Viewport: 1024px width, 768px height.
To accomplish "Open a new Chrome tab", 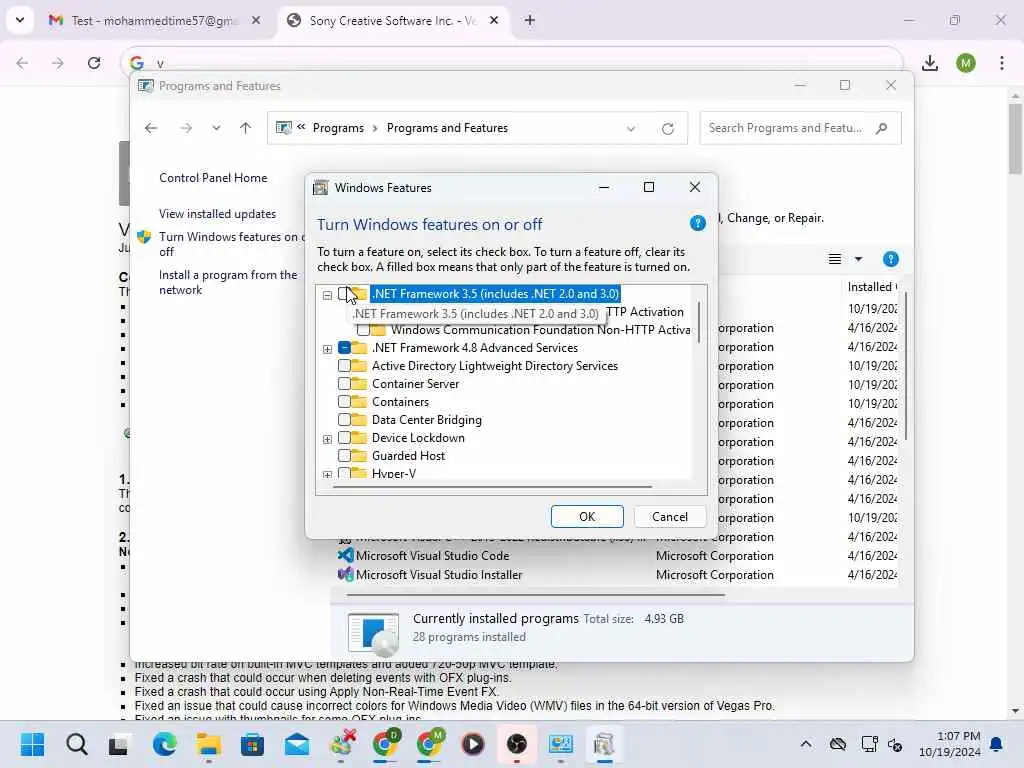I will pos(530,21).
